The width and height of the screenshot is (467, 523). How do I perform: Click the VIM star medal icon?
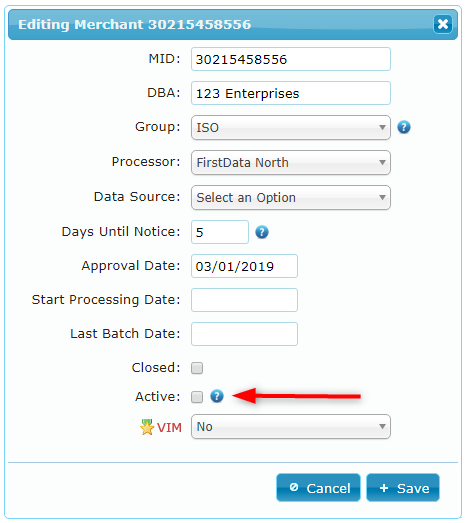pos(147,427)
